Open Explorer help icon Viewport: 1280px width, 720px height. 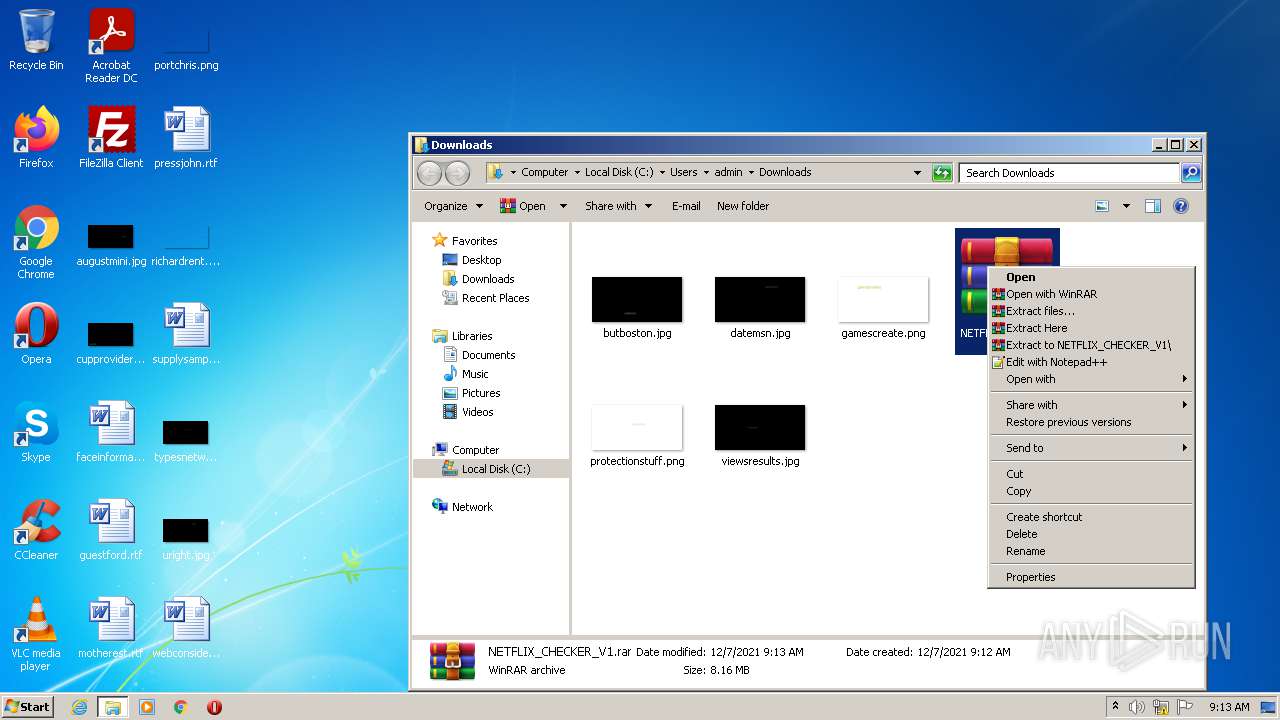[1181, 206]
